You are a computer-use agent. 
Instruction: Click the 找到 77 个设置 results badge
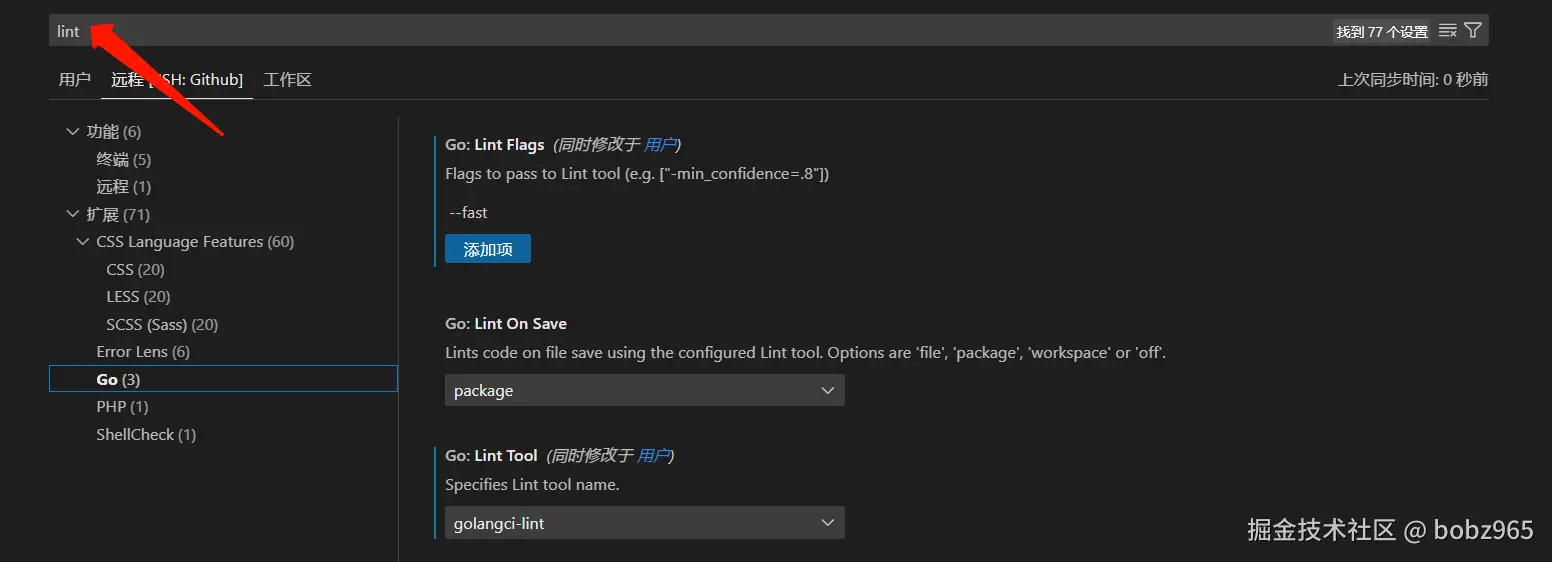point(1382,32)
